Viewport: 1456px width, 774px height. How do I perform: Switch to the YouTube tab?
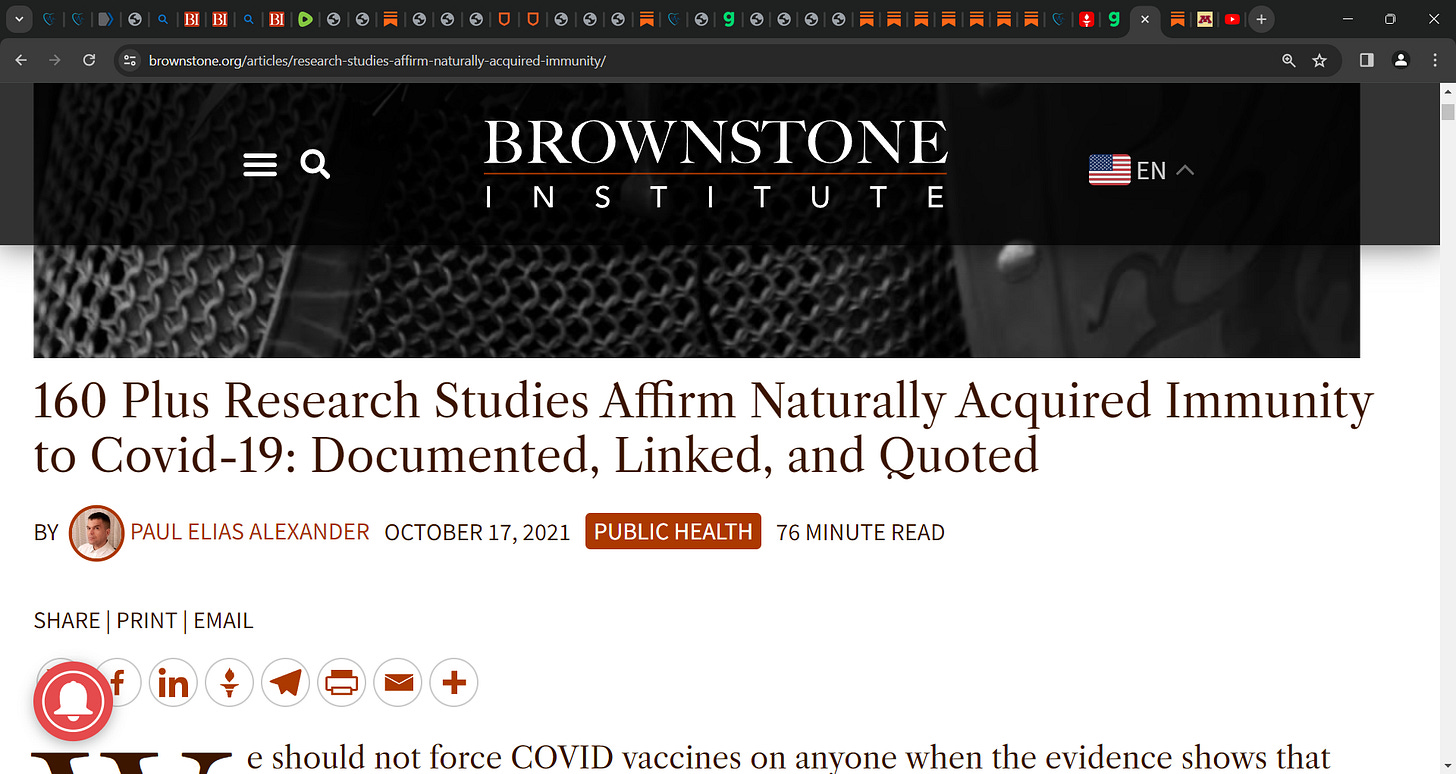pyautogui.click(x=1232, y=19)
